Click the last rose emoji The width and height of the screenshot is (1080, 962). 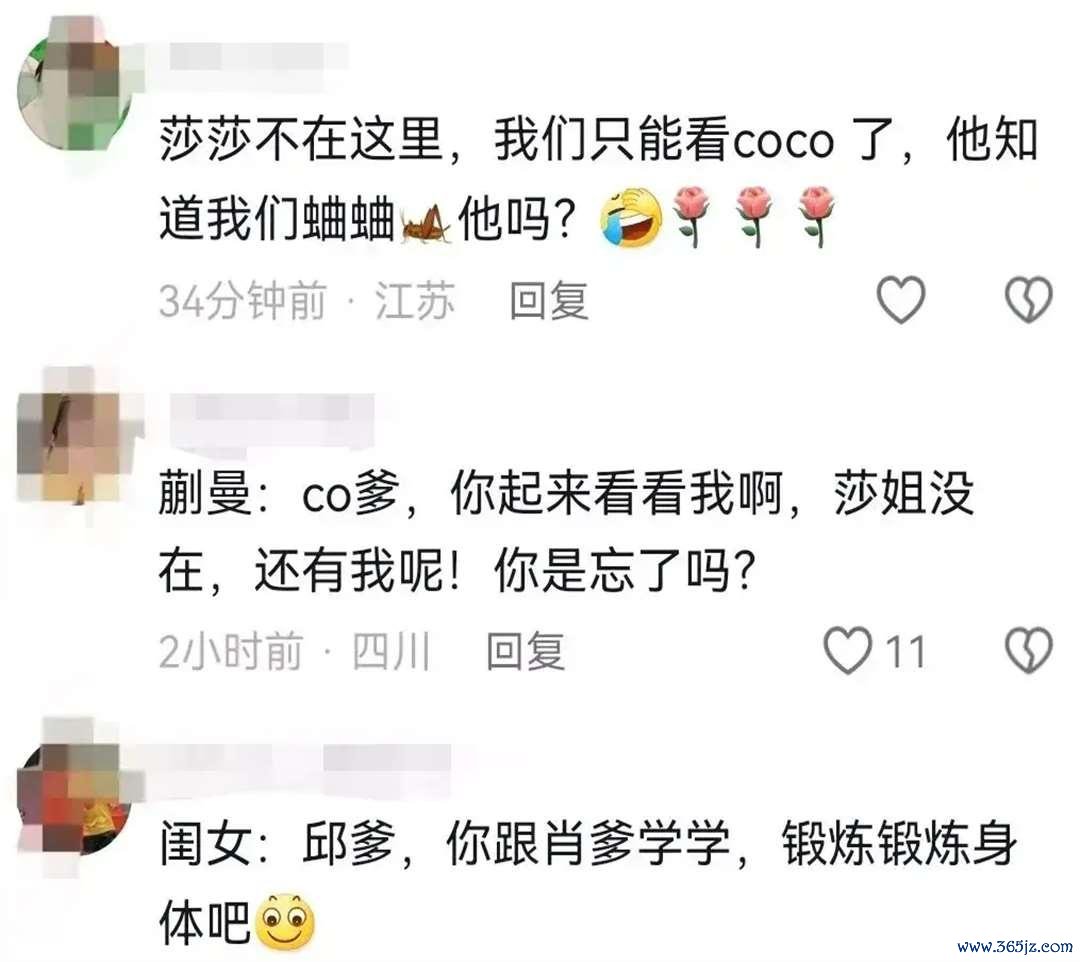(x=818, y=216)
